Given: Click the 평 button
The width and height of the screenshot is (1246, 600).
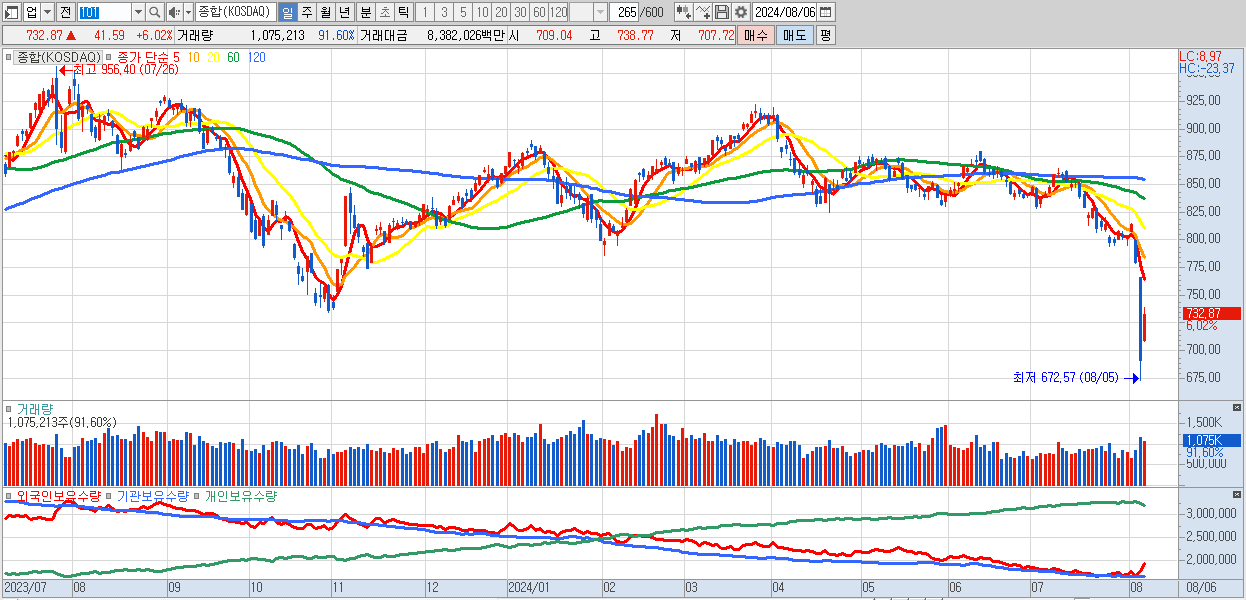Looking at the screenshot, I should pyautogui.click(x=825, y=35).
